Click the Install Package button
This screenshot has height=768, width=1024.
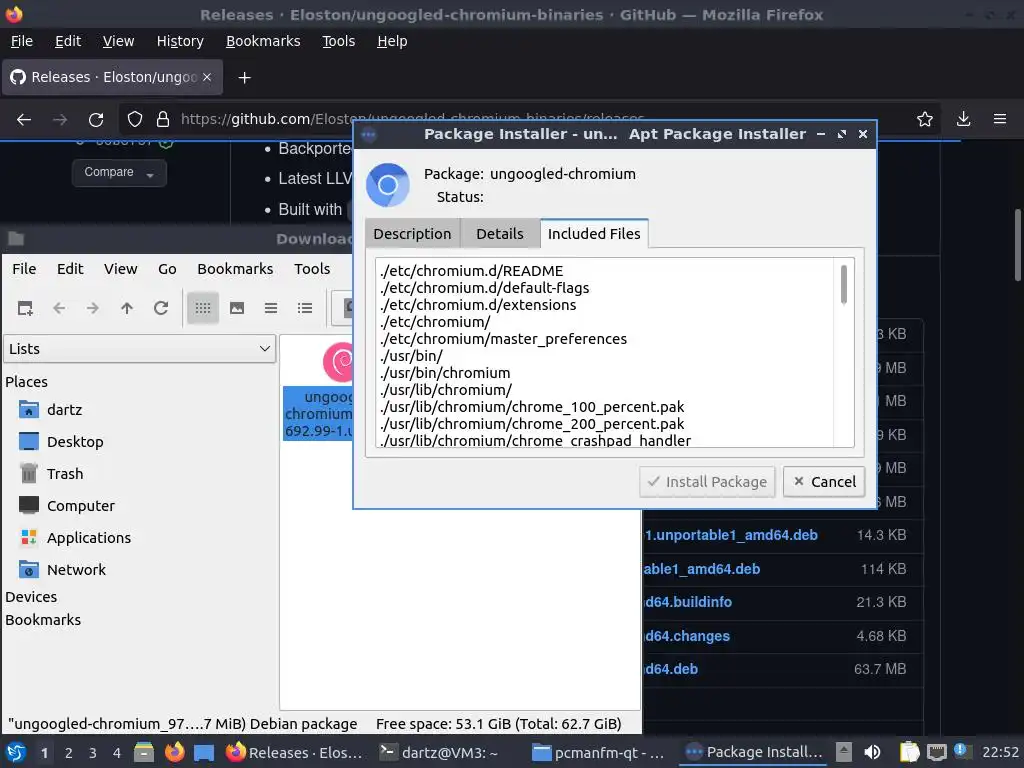tap(707, 482)
